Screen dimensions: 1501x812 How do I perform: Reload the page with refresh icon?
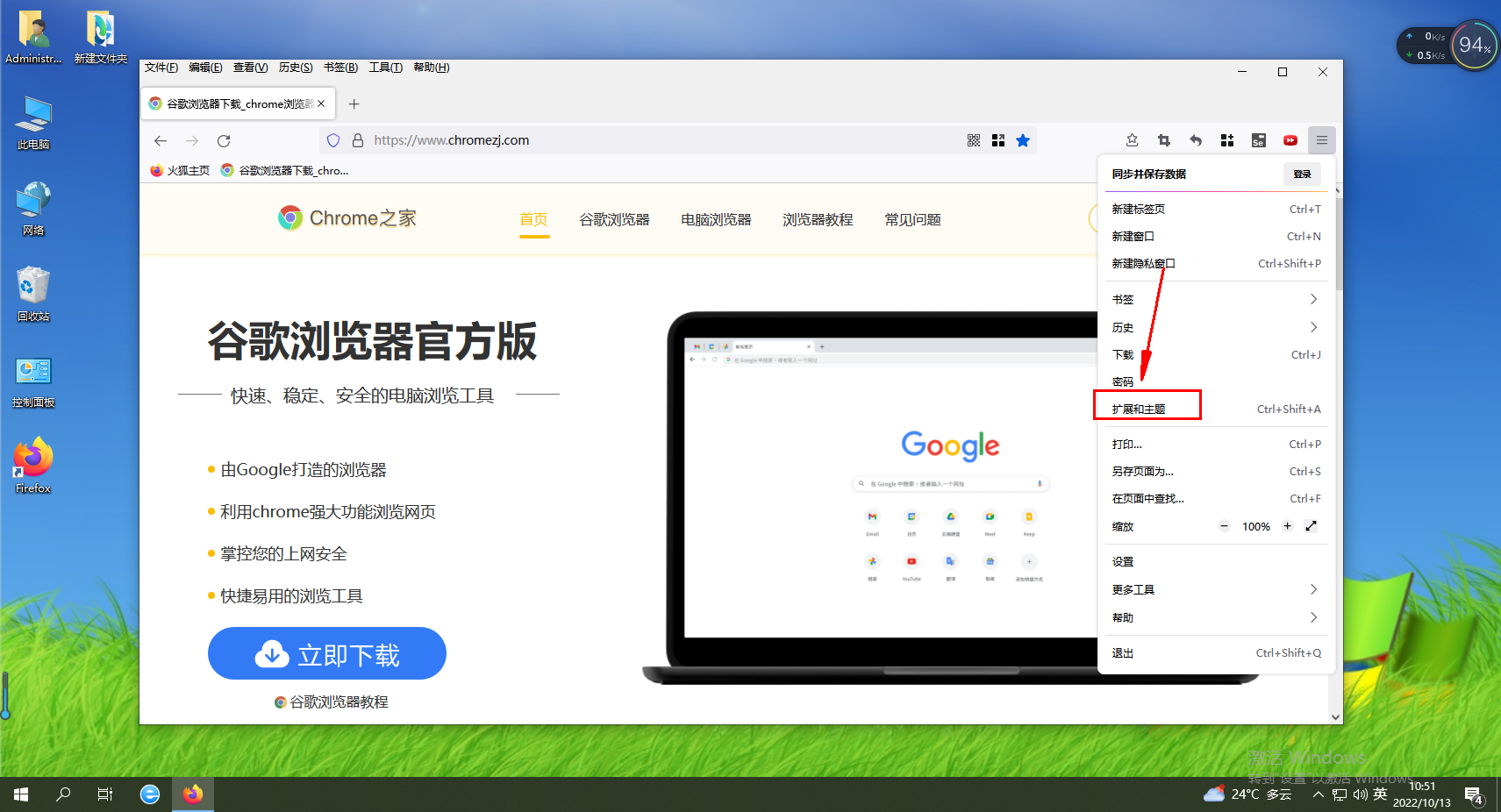[224, 140]
